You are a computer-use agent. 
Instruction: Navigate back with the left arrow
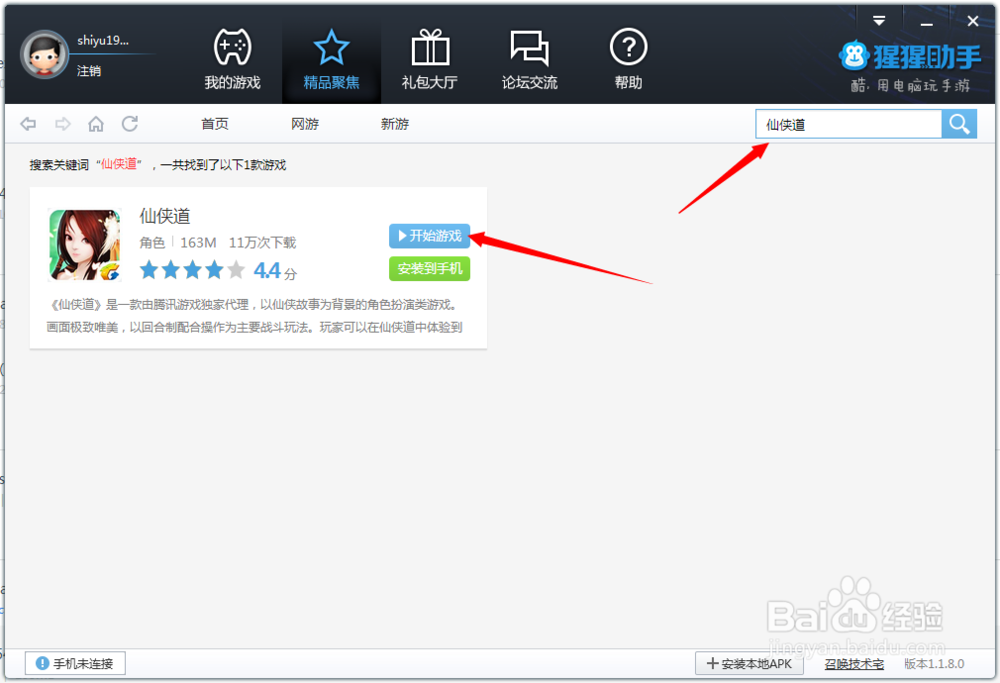point(28,124)
